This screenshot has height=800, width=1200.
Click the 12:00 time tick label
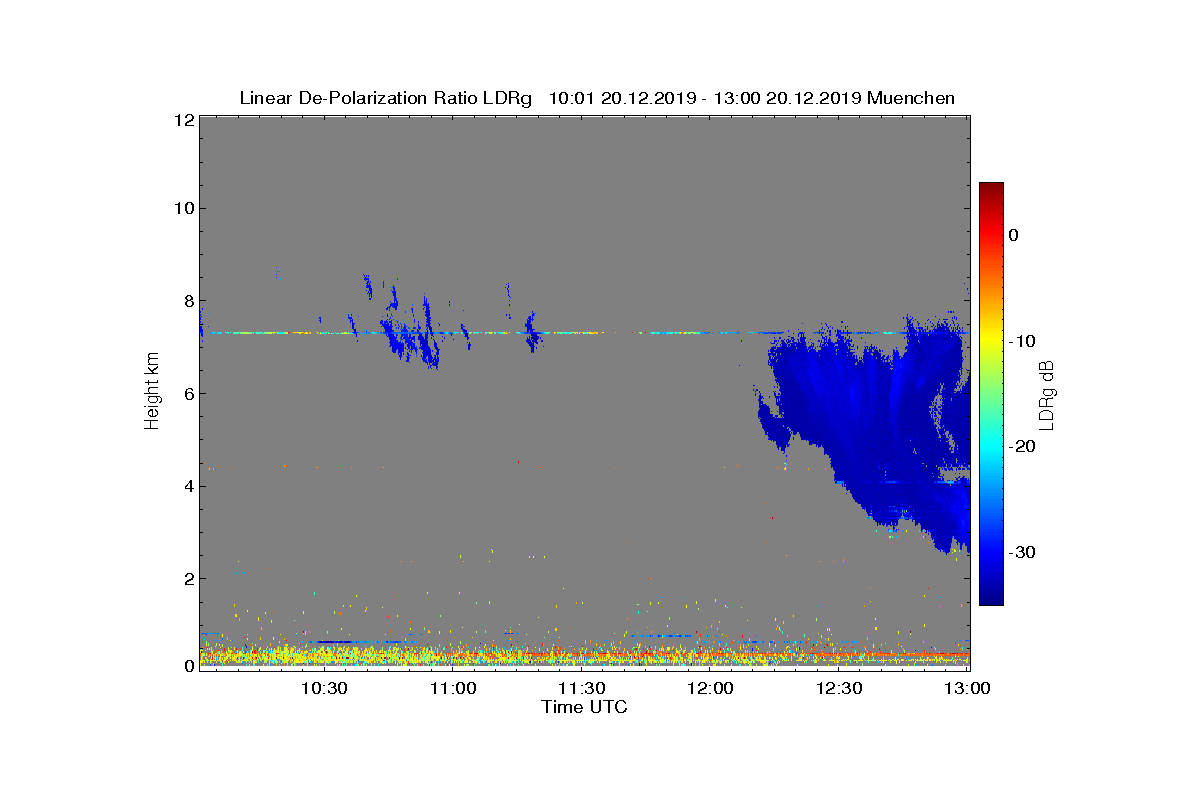coord(710,688)
